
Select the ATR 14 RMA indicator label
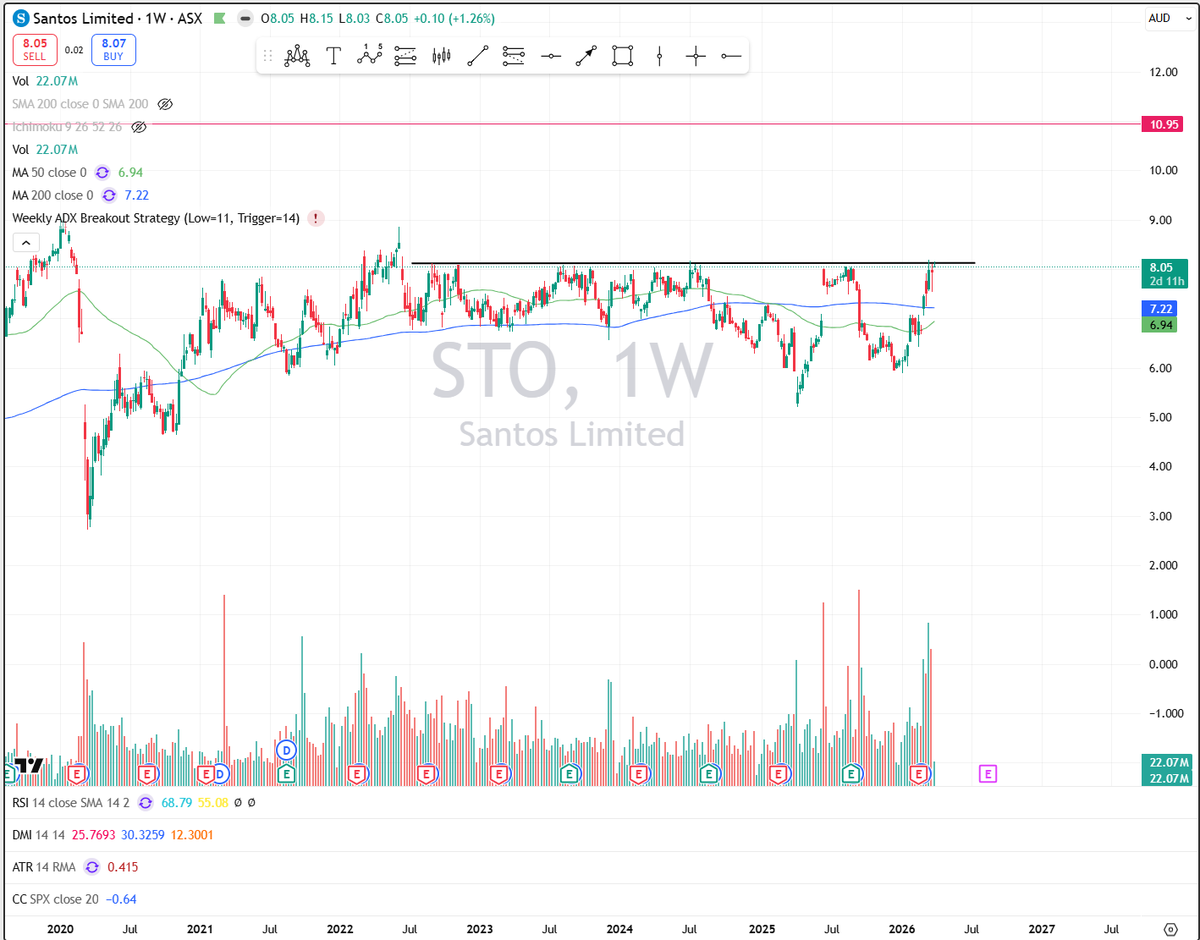click(45, 867)
